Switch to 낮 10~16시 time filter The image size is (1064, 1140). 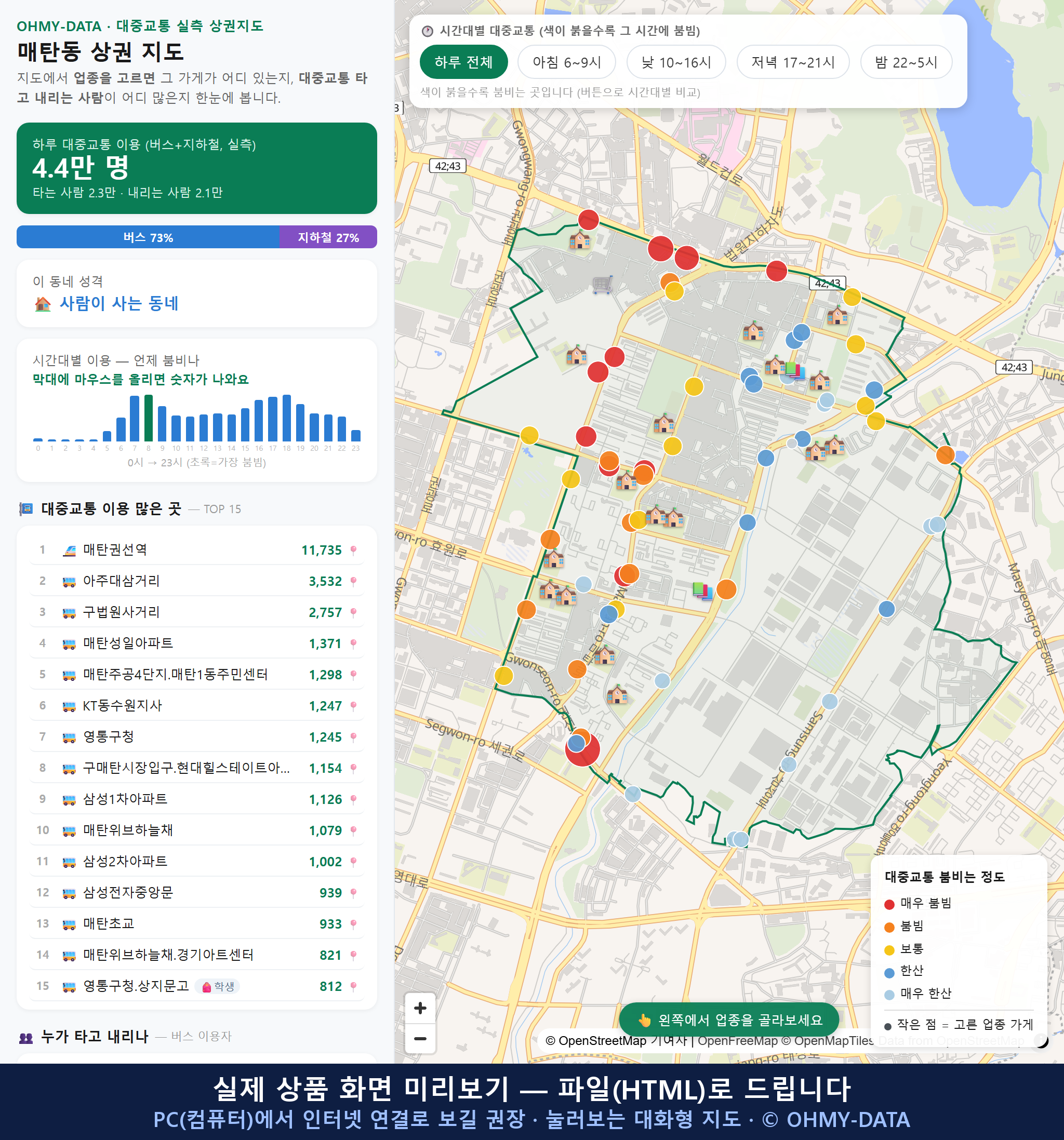pos(676,62)
